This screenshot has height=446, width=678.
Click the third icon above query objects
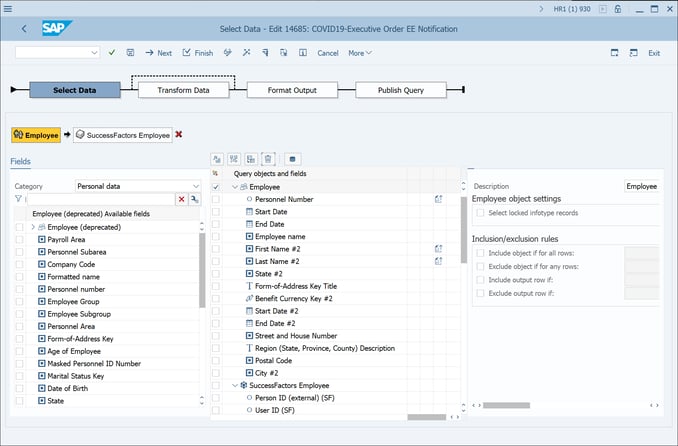point(251,159)
